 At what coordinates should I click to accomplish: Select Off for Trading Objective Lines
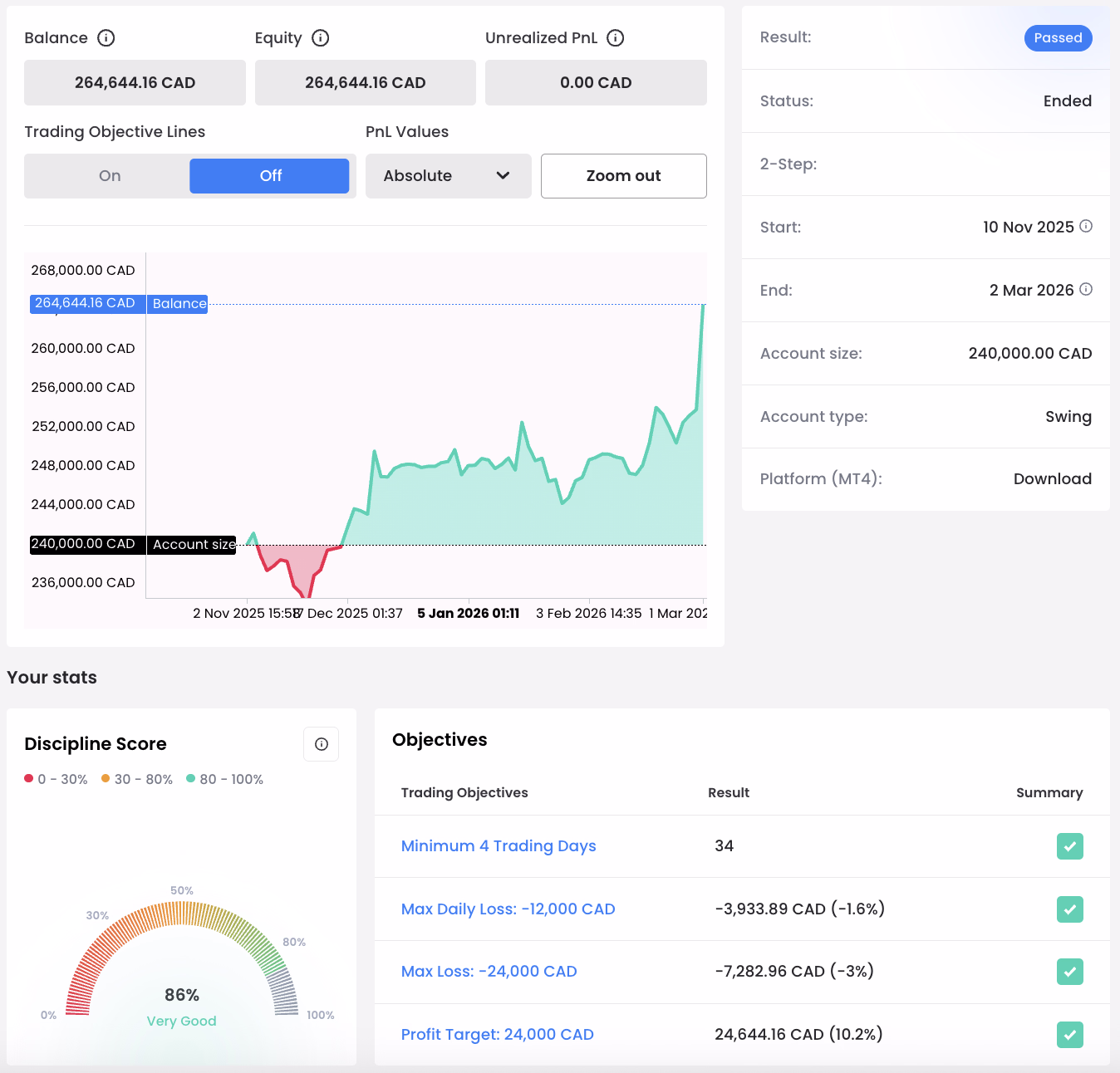(269, 176)
